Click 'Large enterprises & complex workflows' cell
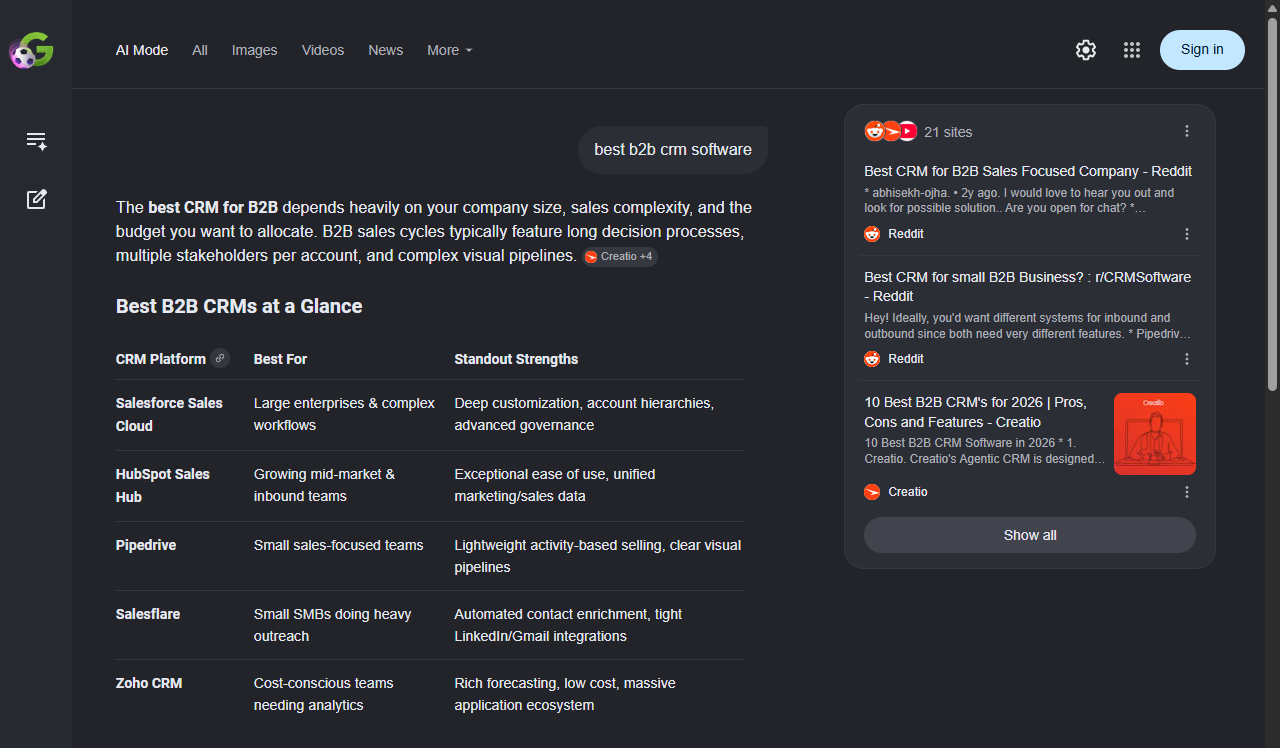1280x748 pixels. click(x=344, y=414)
